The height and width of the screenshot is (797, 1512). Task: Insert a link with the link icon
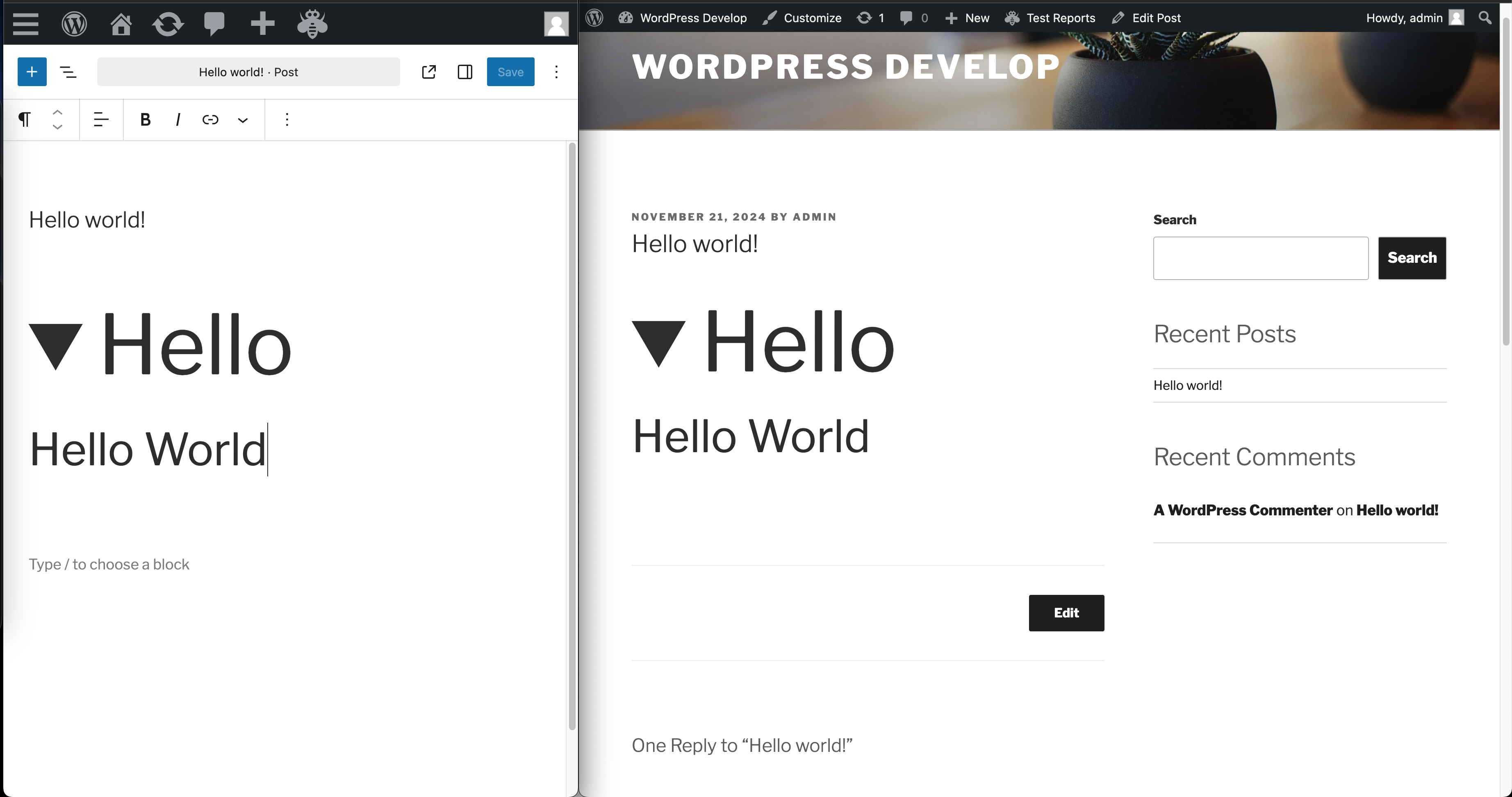(x=210, y=120)
